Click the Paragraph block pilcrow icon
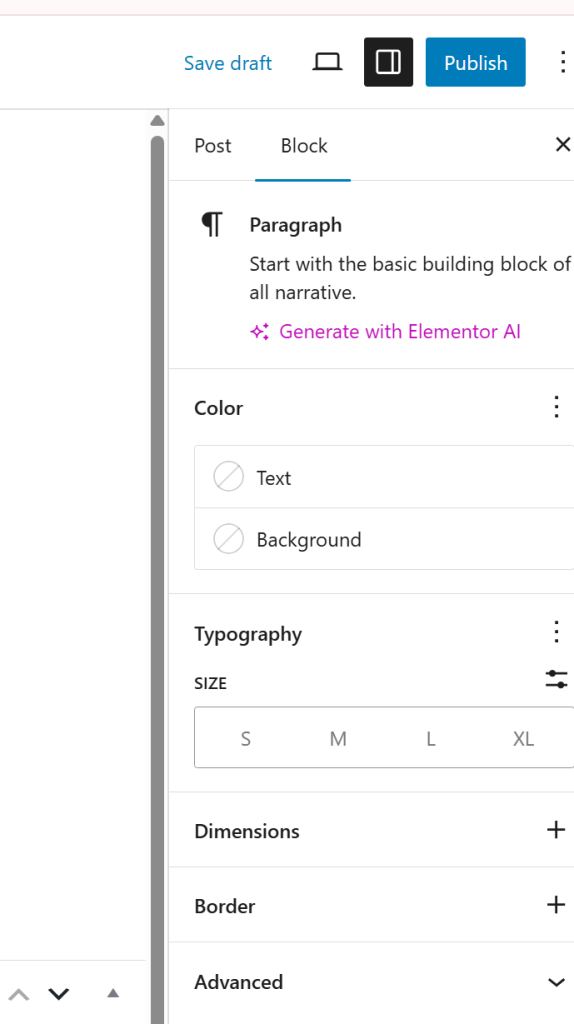Screen dimensions: 574x1024 pyautogui.click(x=212, y=225)
